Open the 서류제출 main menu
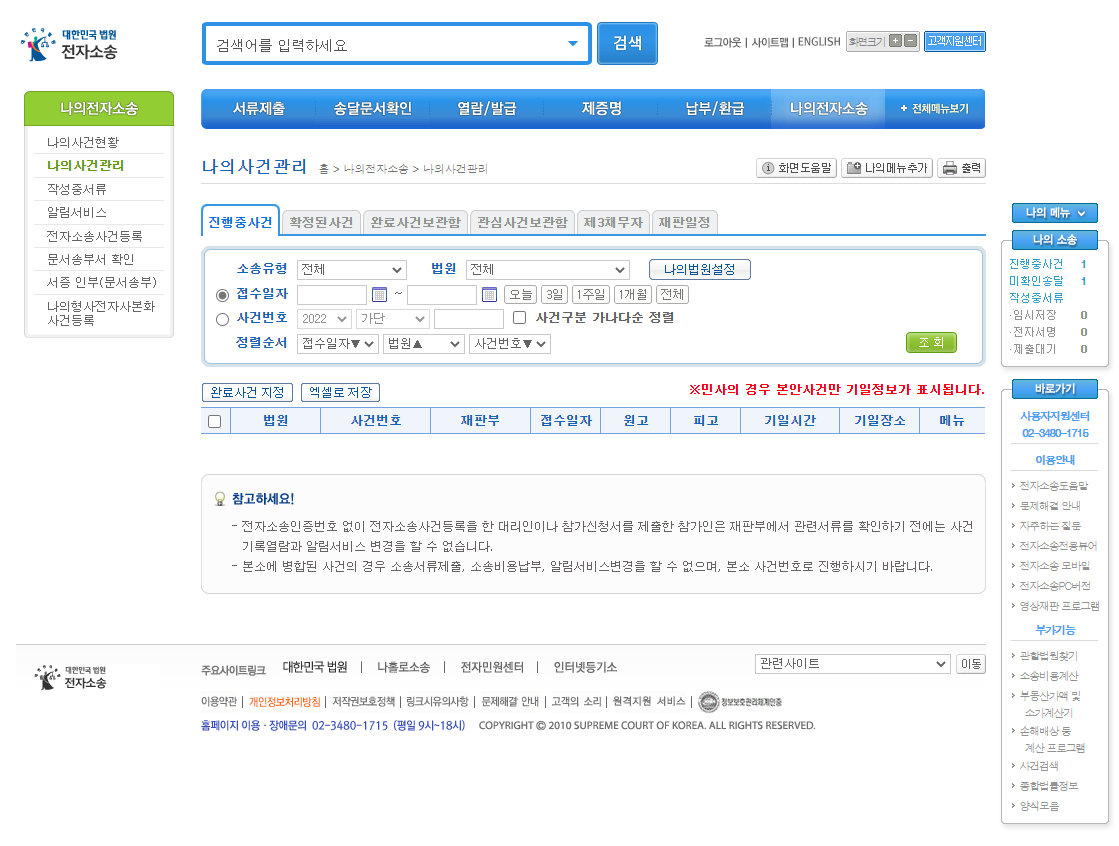Viewport: 1119px width, 846px height. tap(258, 109)
